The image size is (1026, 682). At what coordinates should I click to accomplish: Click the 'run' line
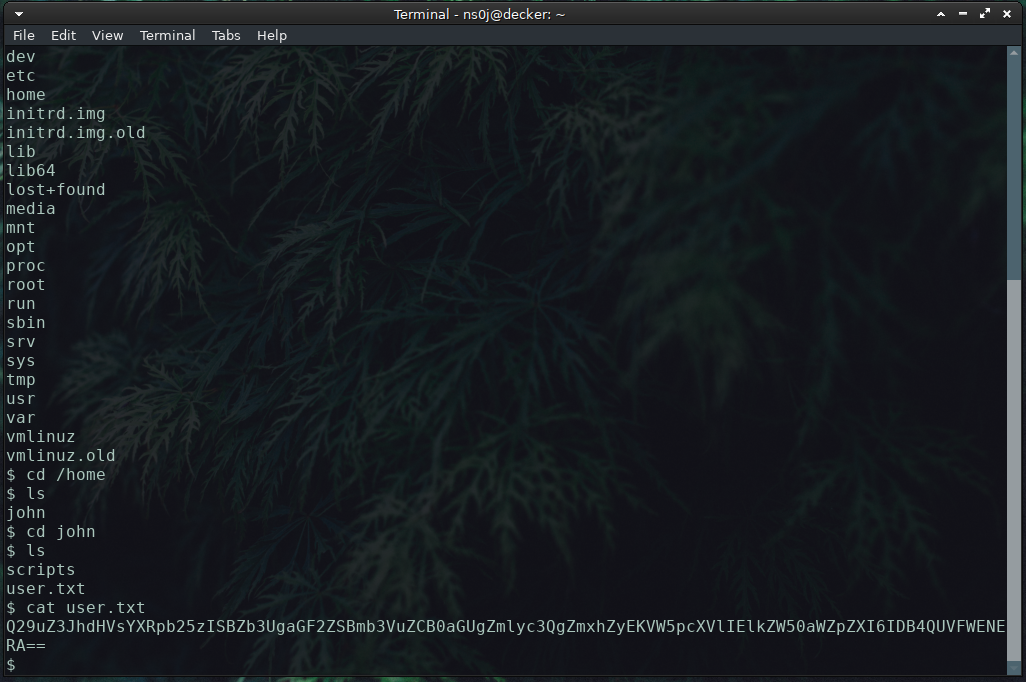(x=20, y=304)
